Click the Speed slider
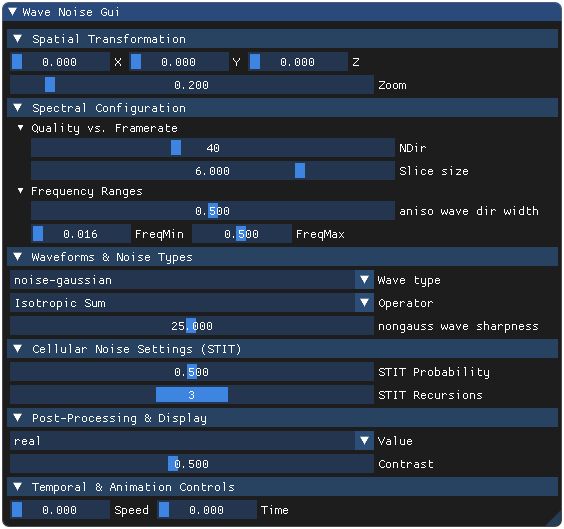564x529 pixels. (60, 510)
